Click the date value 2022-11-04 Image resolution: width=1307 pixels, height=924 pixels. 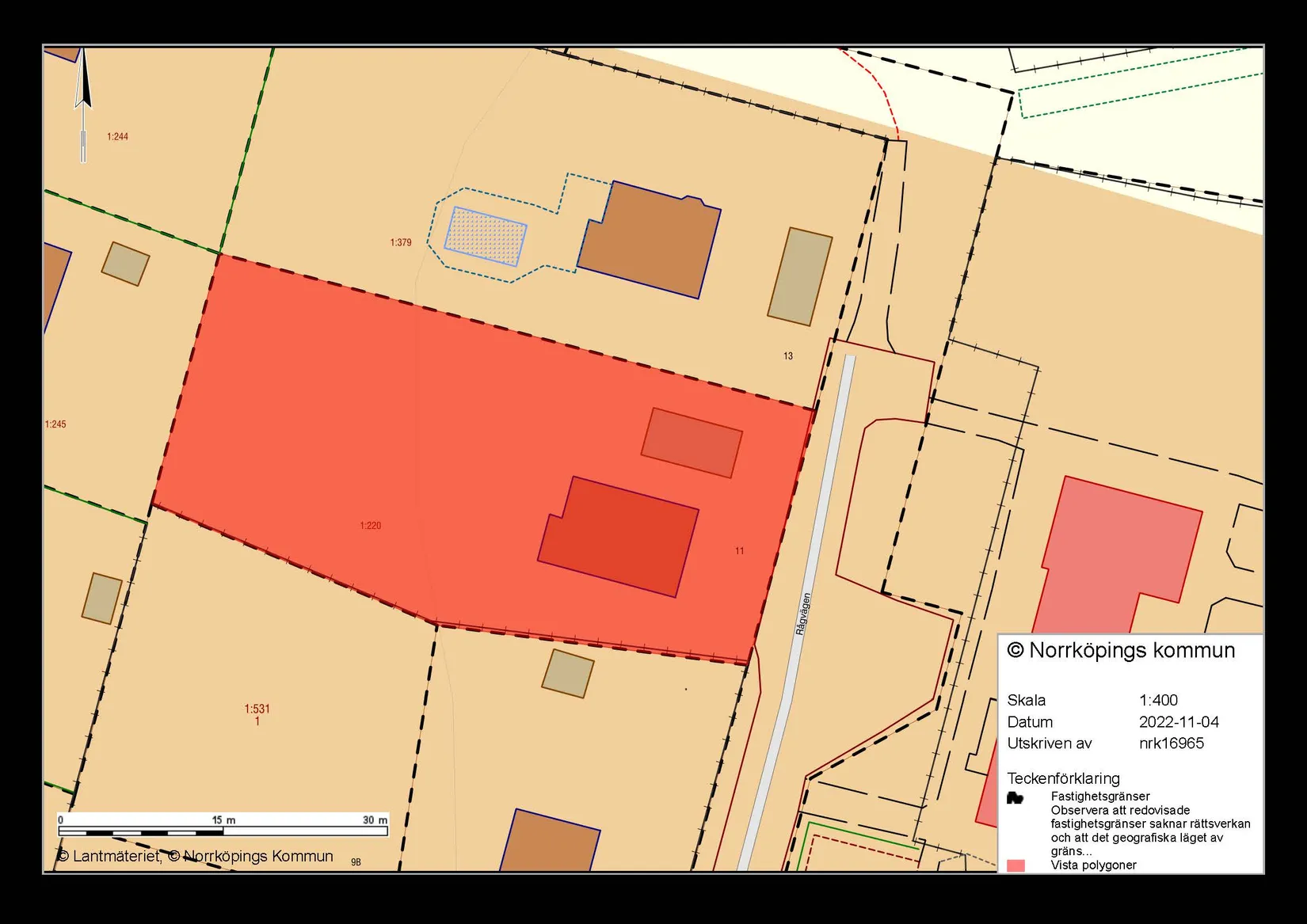1179,722
